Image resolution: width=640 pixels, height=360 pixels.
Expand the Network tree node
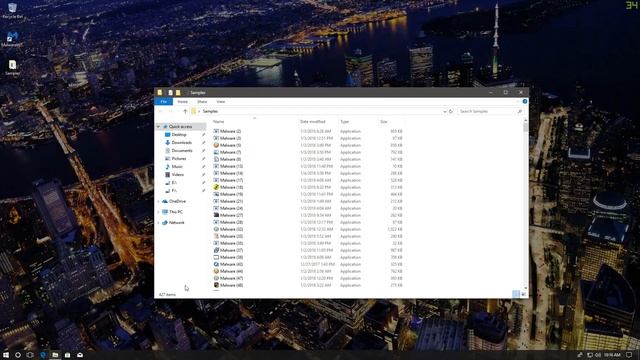[x=159, y=222]
